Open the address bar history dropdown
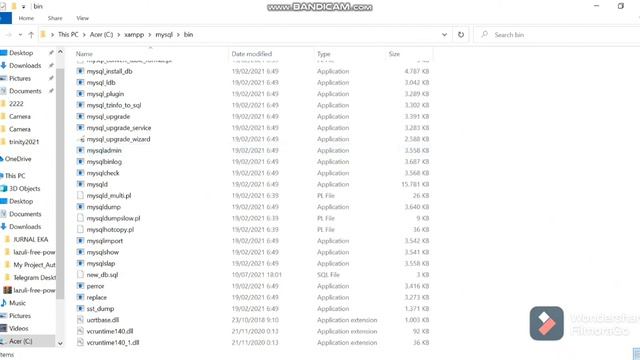Image resolution: width=640 pixels, height=360 pixels. pyautogui.click(x=444, y=35)
